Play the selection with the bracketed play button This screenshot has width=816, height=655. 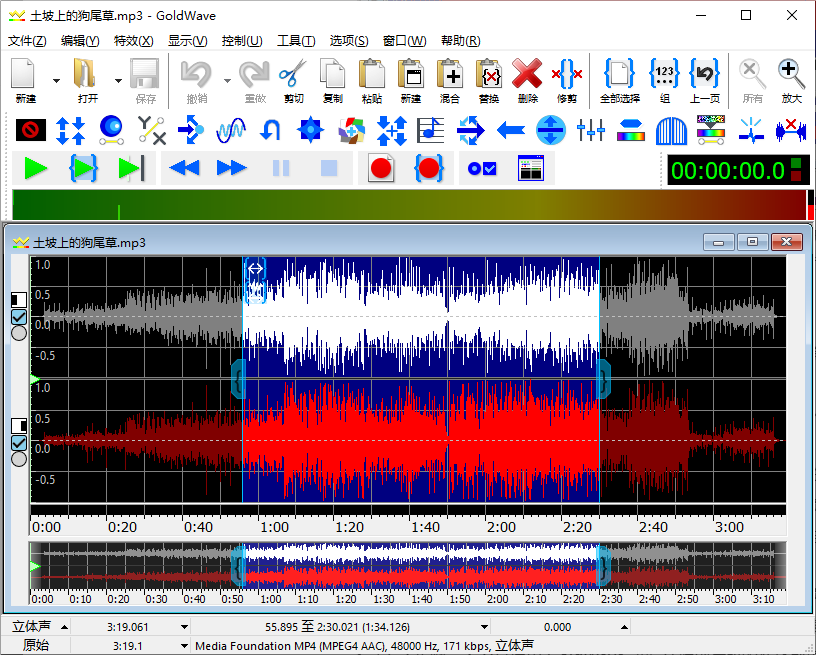pos(83,169)
